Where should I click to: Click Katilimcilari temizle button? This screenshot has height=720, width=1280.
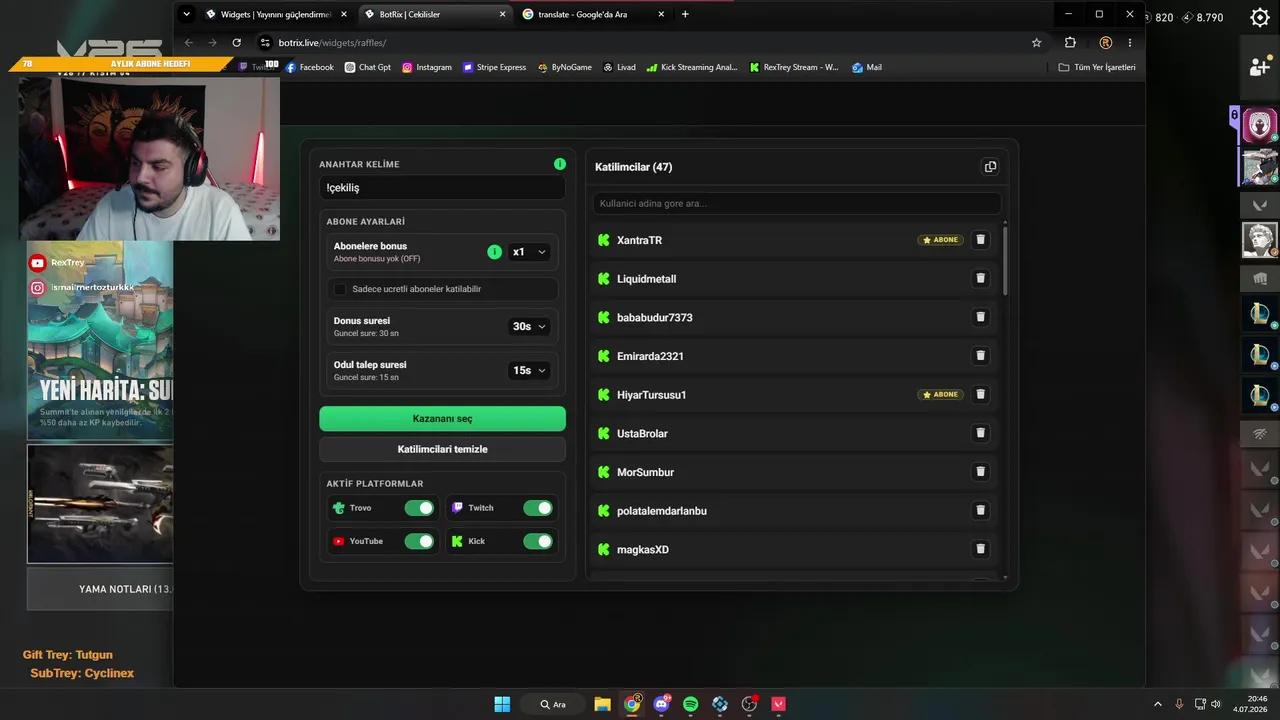[x=442, y=449]
